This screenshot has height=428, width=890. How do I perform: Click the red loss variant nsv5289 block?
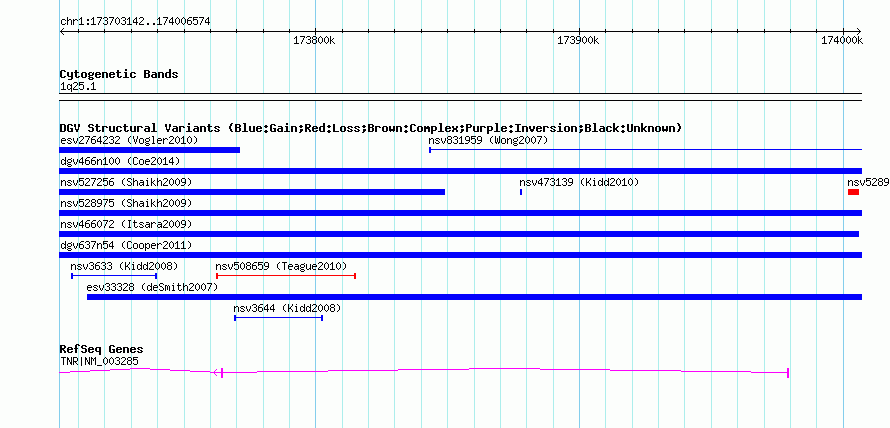[854, 192]
